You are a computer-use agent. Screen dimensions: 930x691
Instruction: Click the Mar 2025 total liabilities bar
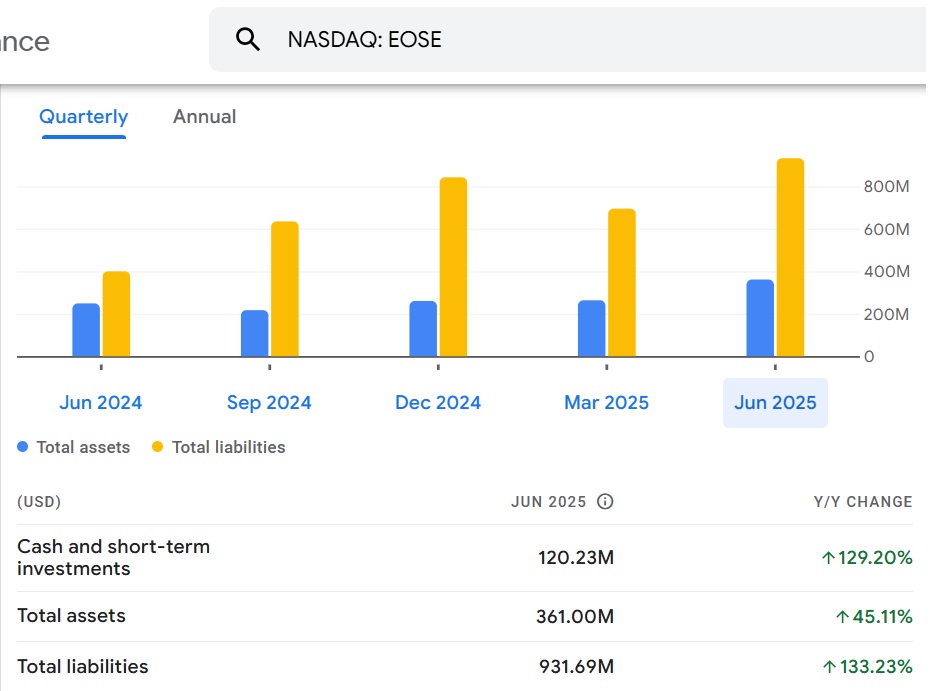[x=622, y=282]
